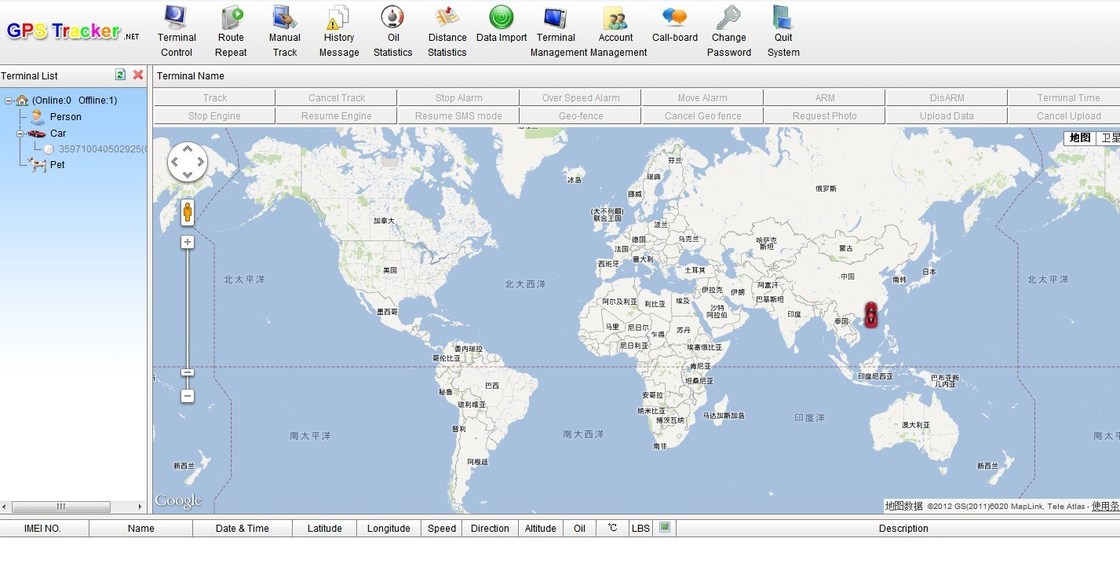The height and width of the screenshot is (564, 1120).
Task: Collapse the root Online/Offline tree node
Action: click(7, 100)
